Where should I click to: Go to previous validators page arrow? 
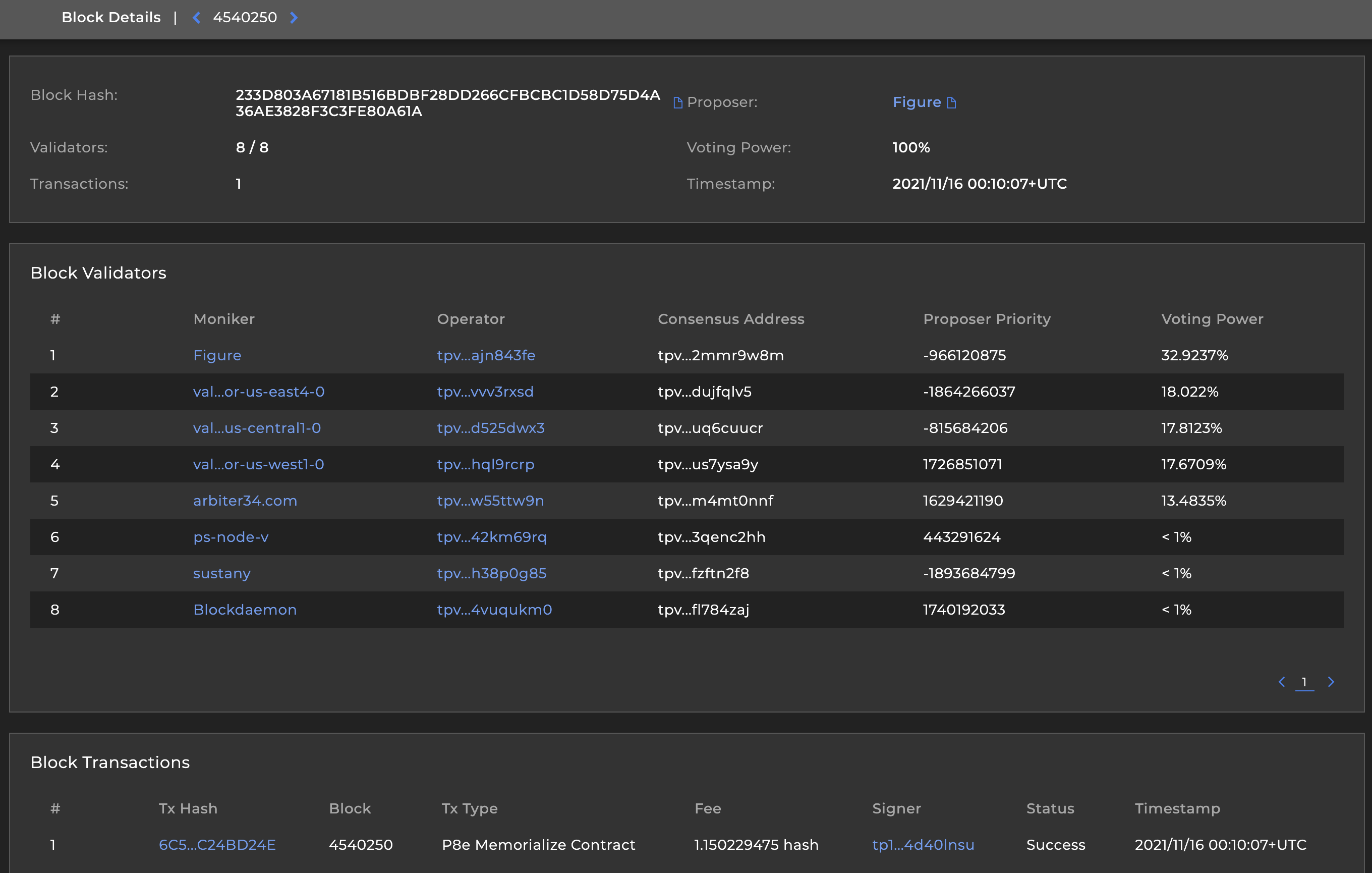pos(1281,682)
